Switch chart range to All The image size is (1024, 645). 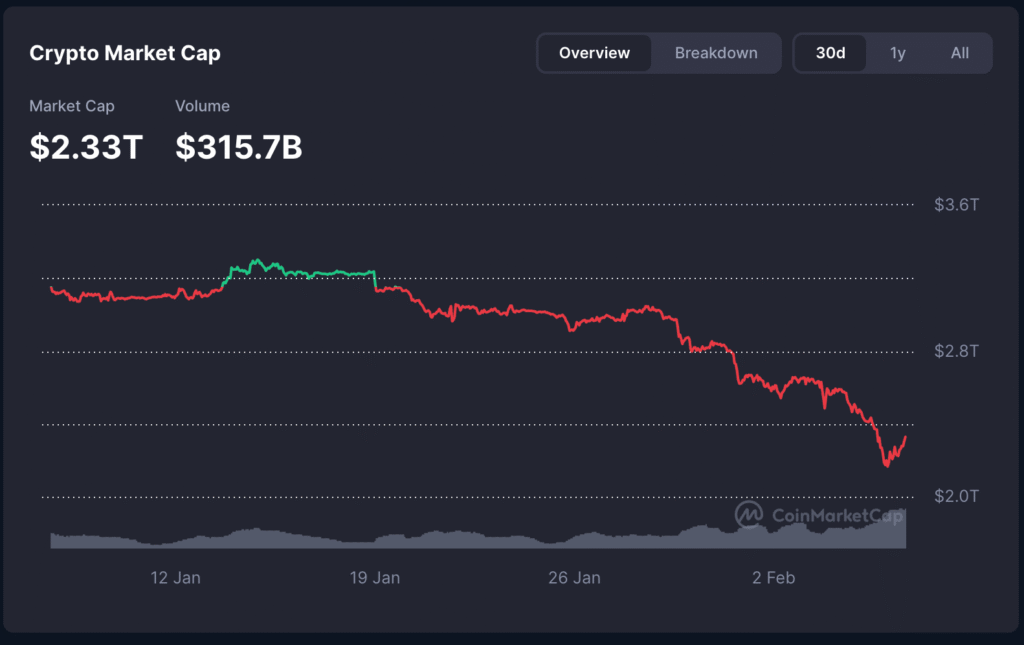(x=959, y=53)
